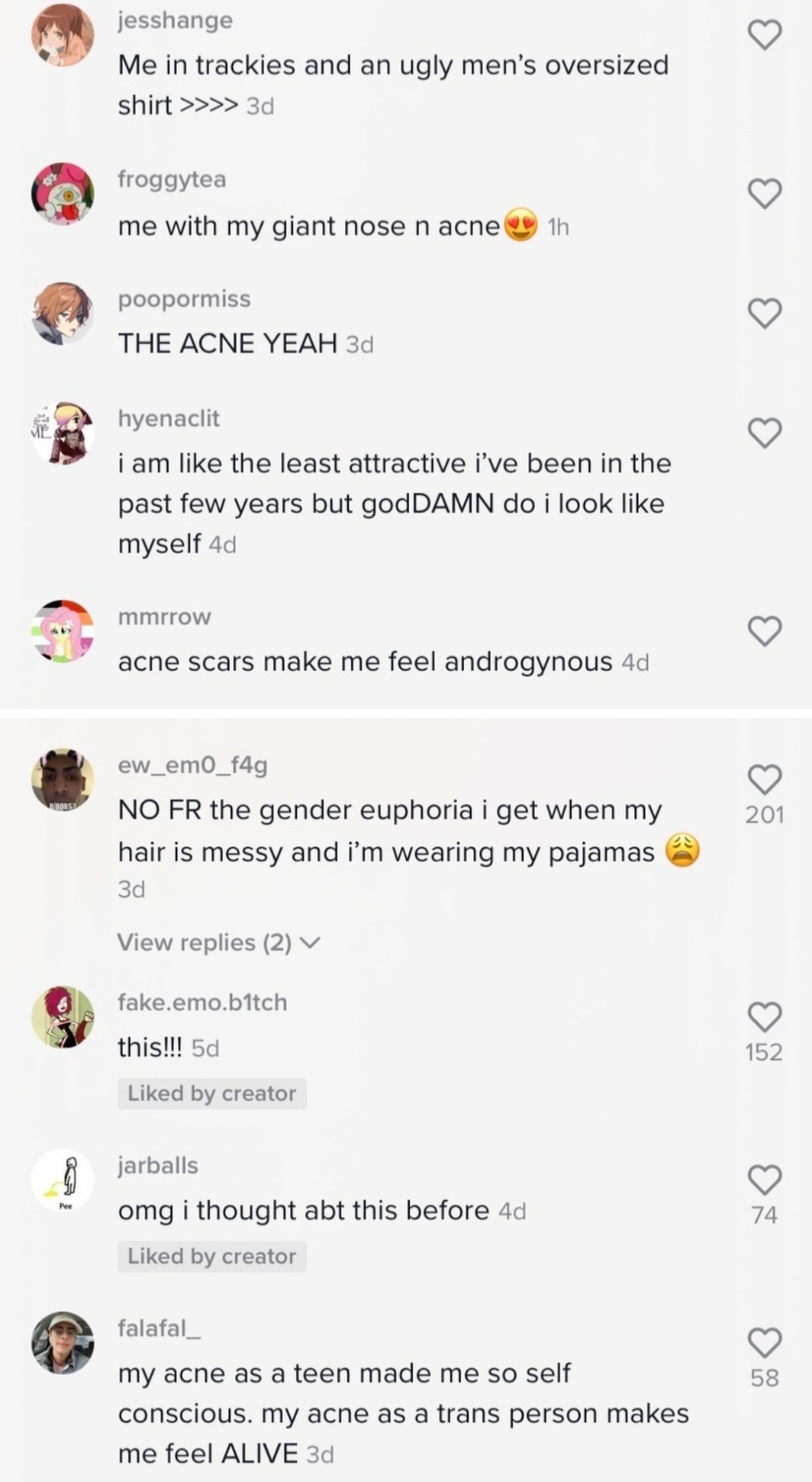
Task: Visit ew_em0_f4g's profile via username
Action: (x=192, y=764)
